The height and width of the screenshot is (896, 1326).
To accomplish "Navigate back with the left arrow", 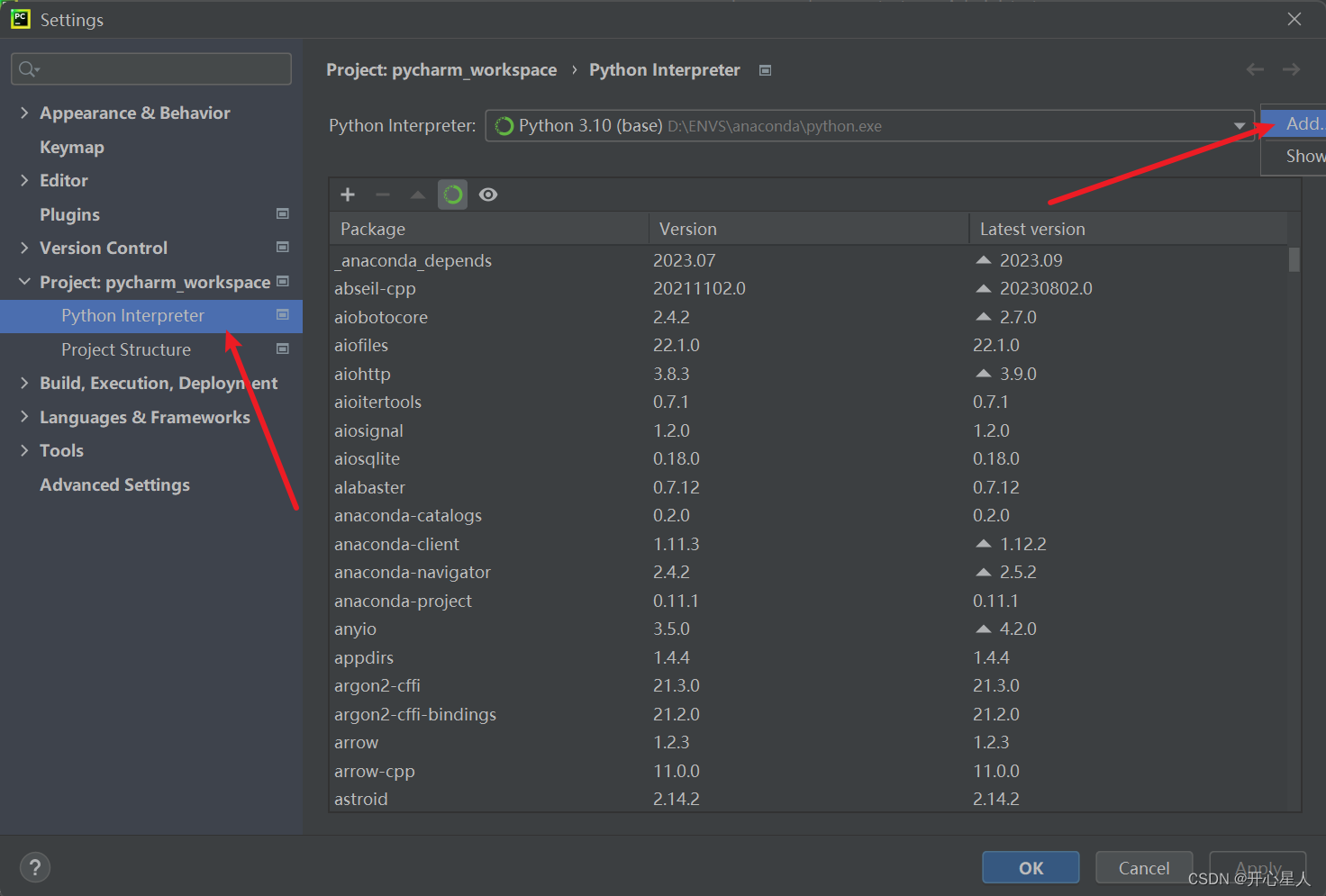I will pyautogui.click(x=1255, y=69).
